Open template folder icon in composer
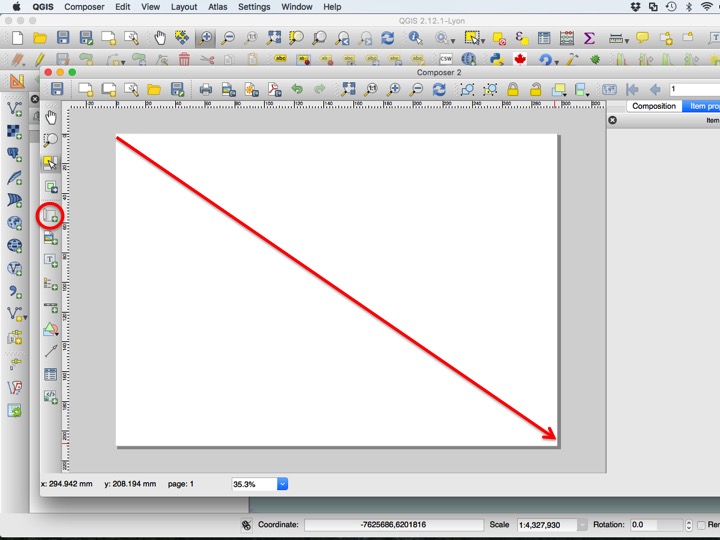 pos(154,89)
